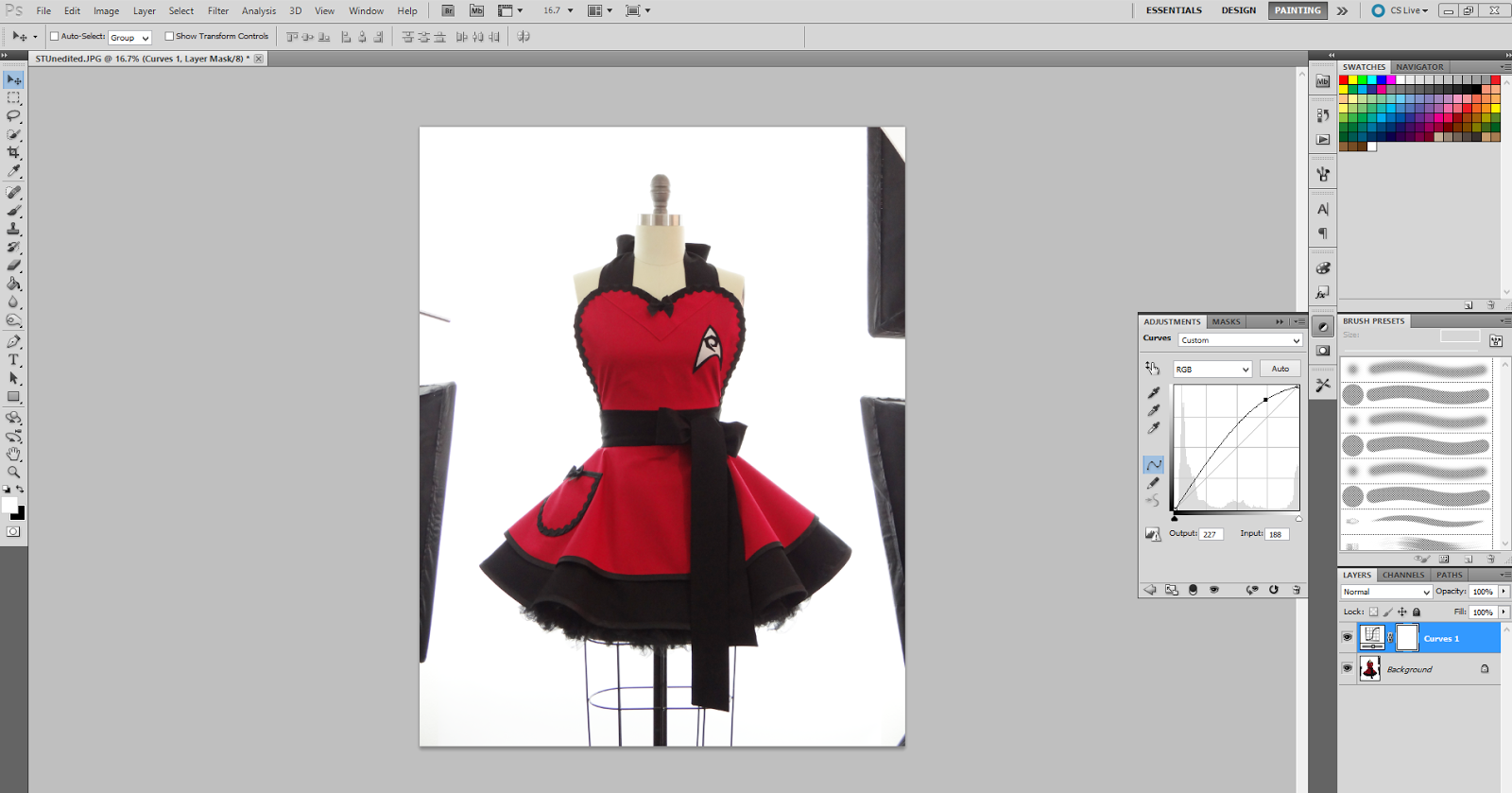This screenshot has height=793, width=1512.
Task: Open Mini Bridge from the toolbar
Action: tap(476, 10)
